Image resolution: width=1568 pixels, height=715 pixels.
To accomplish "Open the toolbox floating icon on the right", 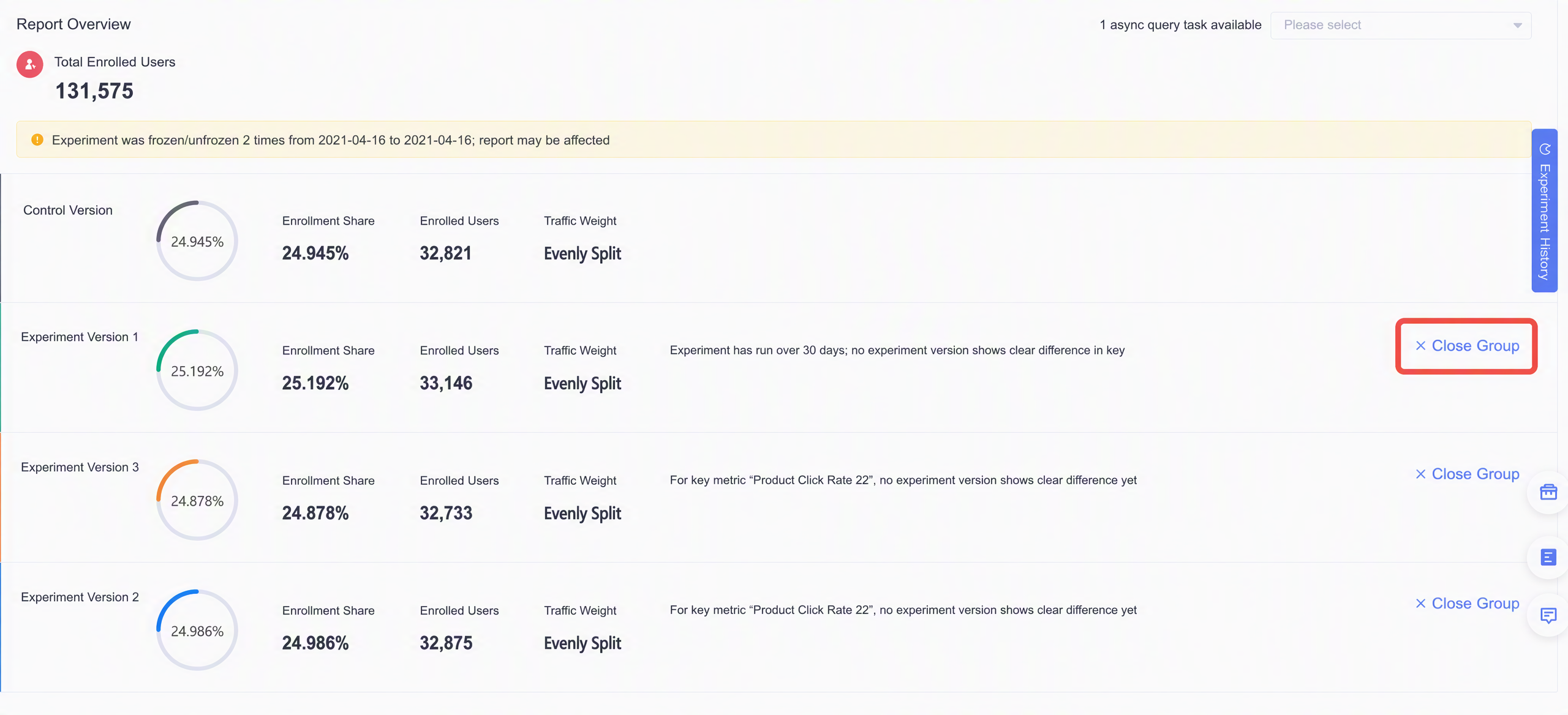I will [x=1548, y=492].
